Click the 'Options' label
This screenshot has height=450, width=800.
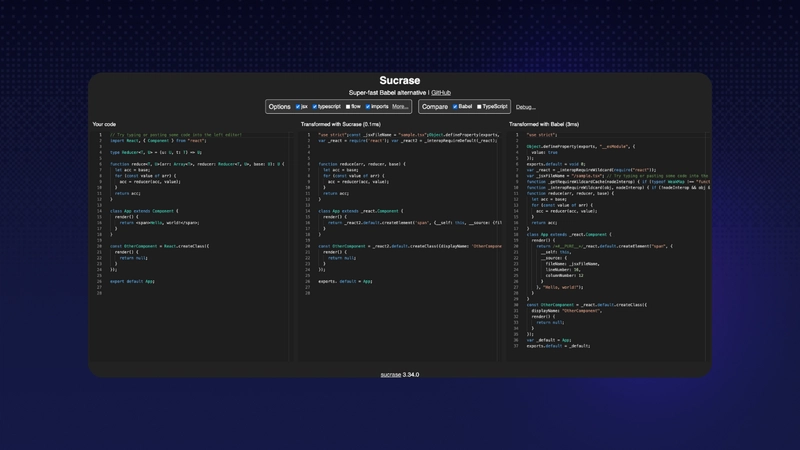point(280,107)
